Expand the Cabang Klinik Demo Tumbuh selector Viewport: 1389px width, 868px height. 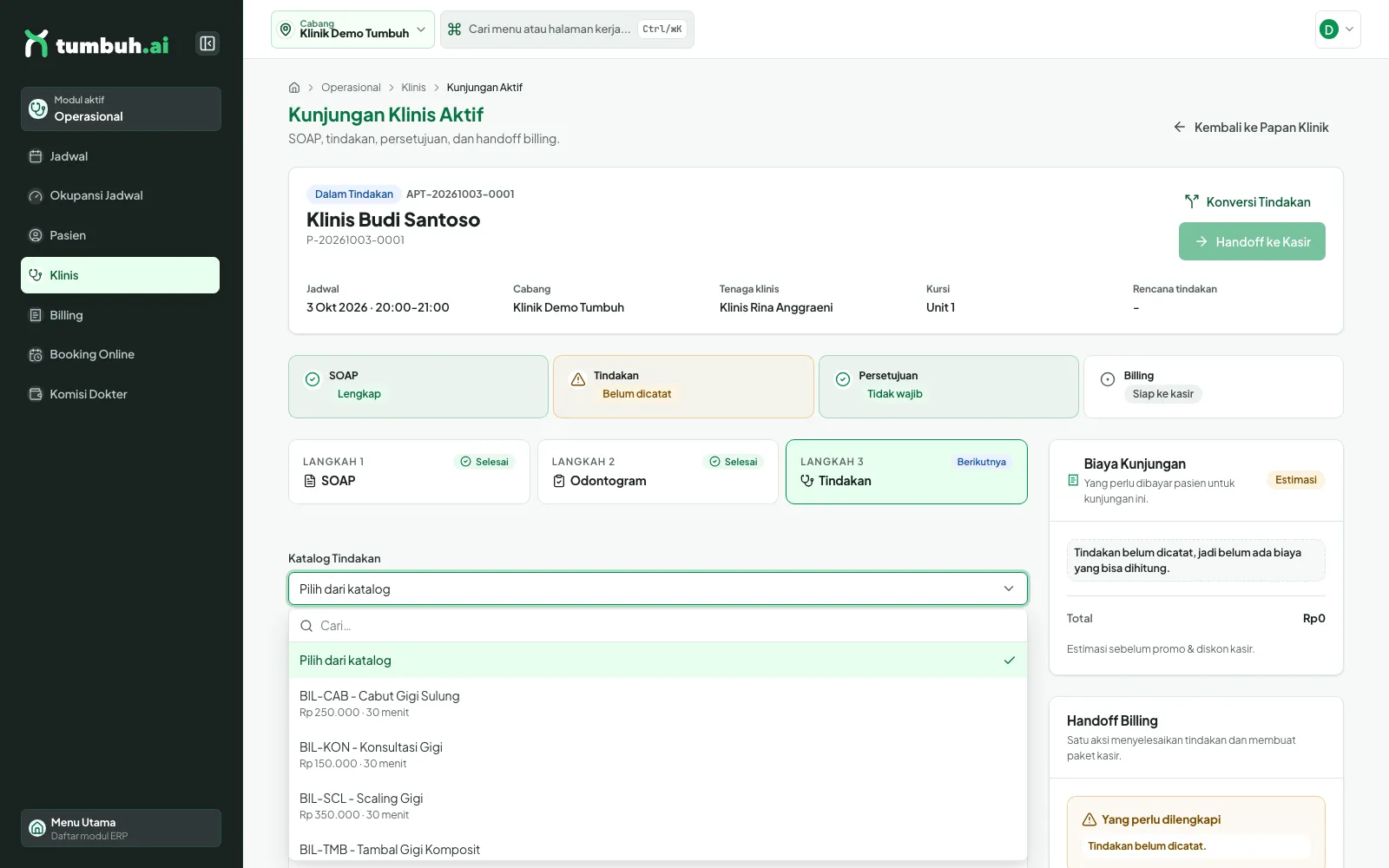(x=352, y=30)
